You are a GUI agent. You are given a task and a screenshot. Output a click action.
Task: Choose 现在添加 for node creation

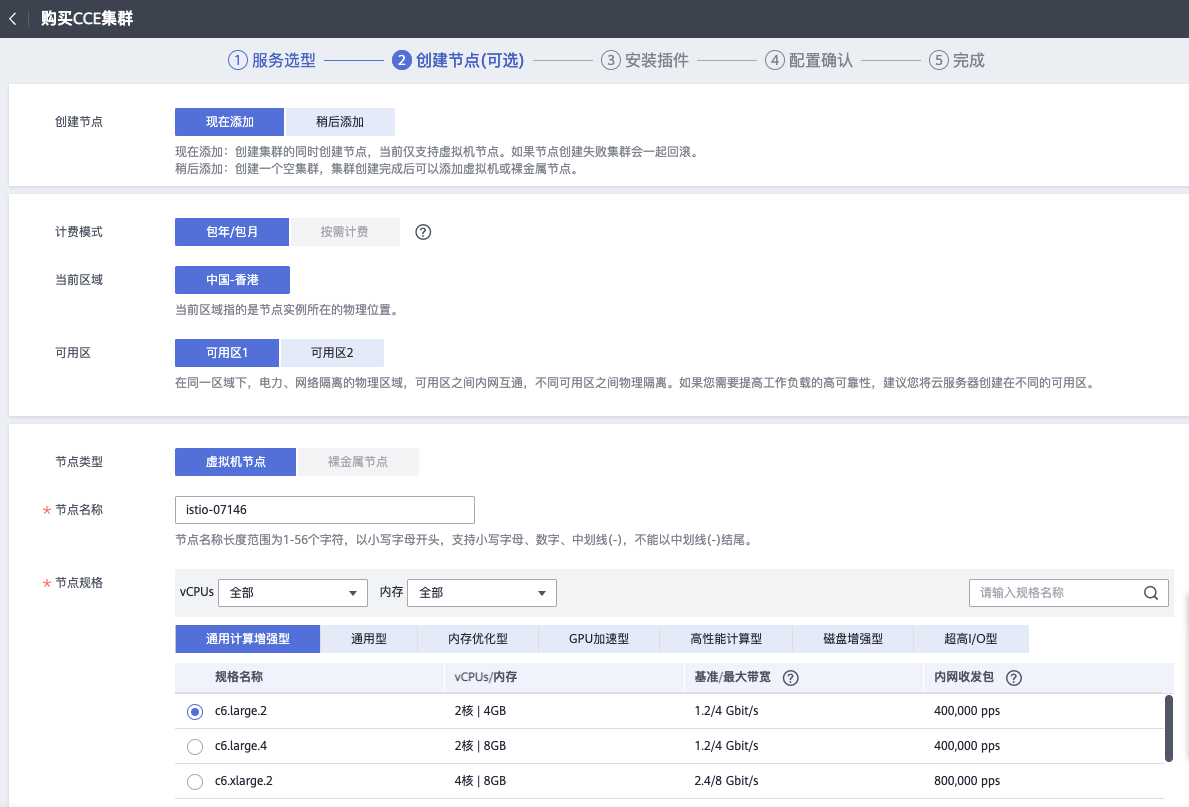tap(230, 122)
